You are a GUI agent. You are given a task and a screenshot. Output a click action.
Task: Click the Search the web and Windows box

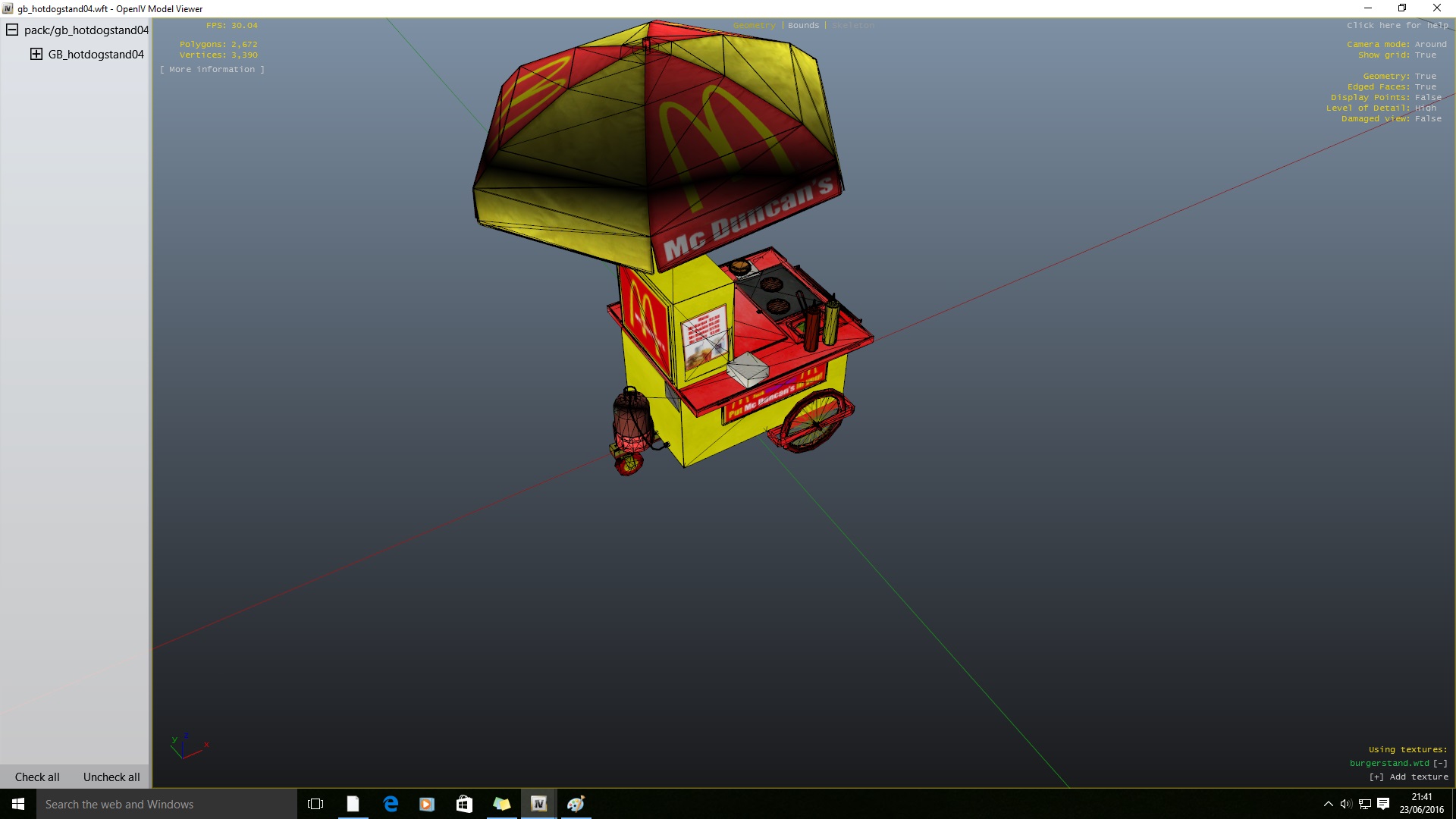[x=167, y=804]
